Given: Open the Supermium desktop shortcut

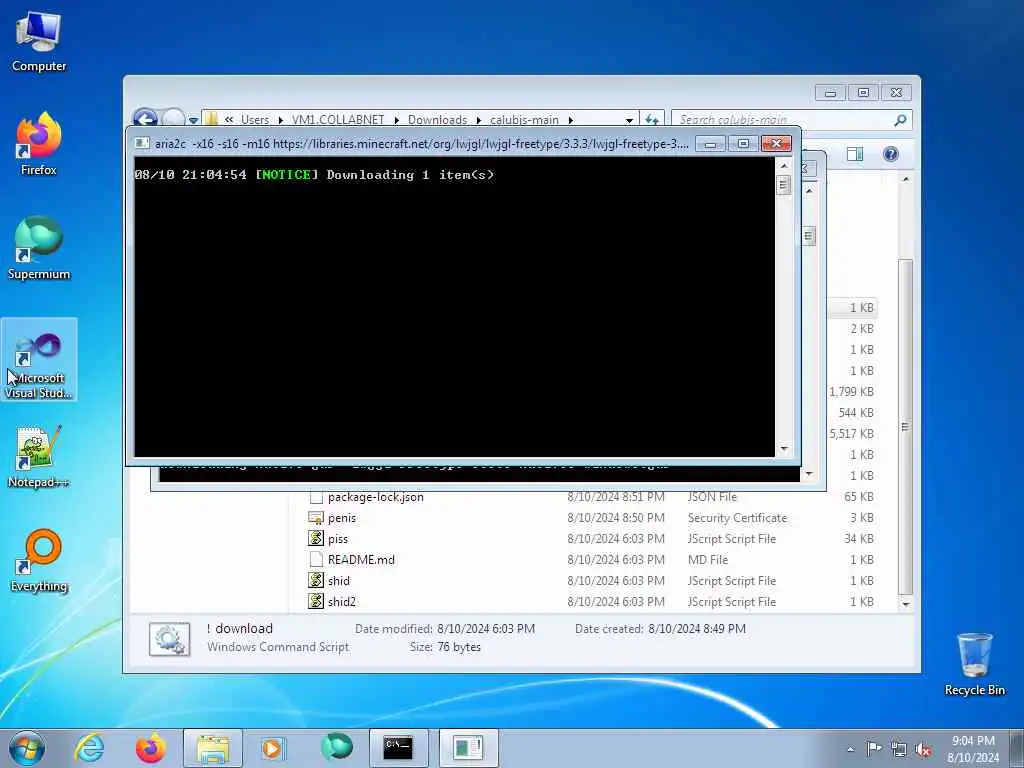Looking at the screenshot, I should (39, 248).
